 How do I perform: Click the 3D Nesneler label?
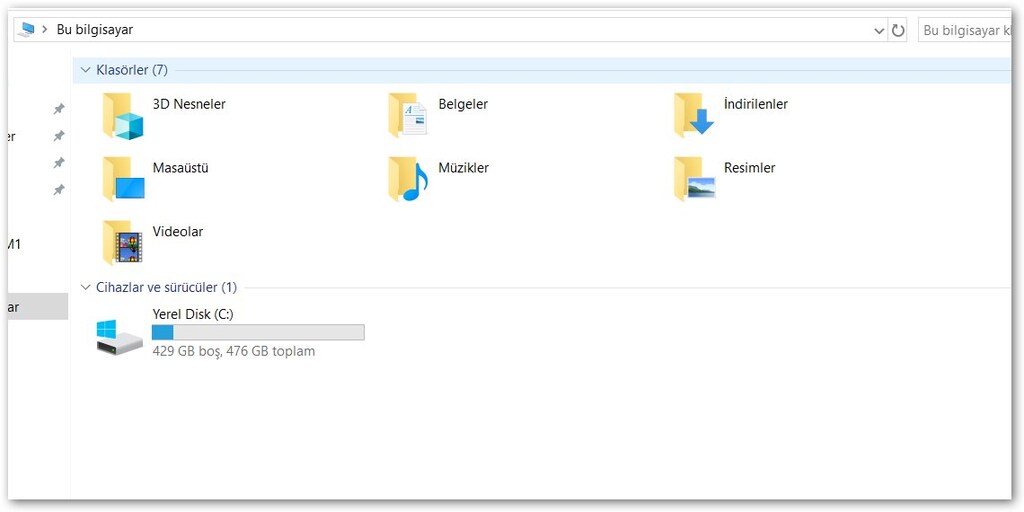coord(189,104)
